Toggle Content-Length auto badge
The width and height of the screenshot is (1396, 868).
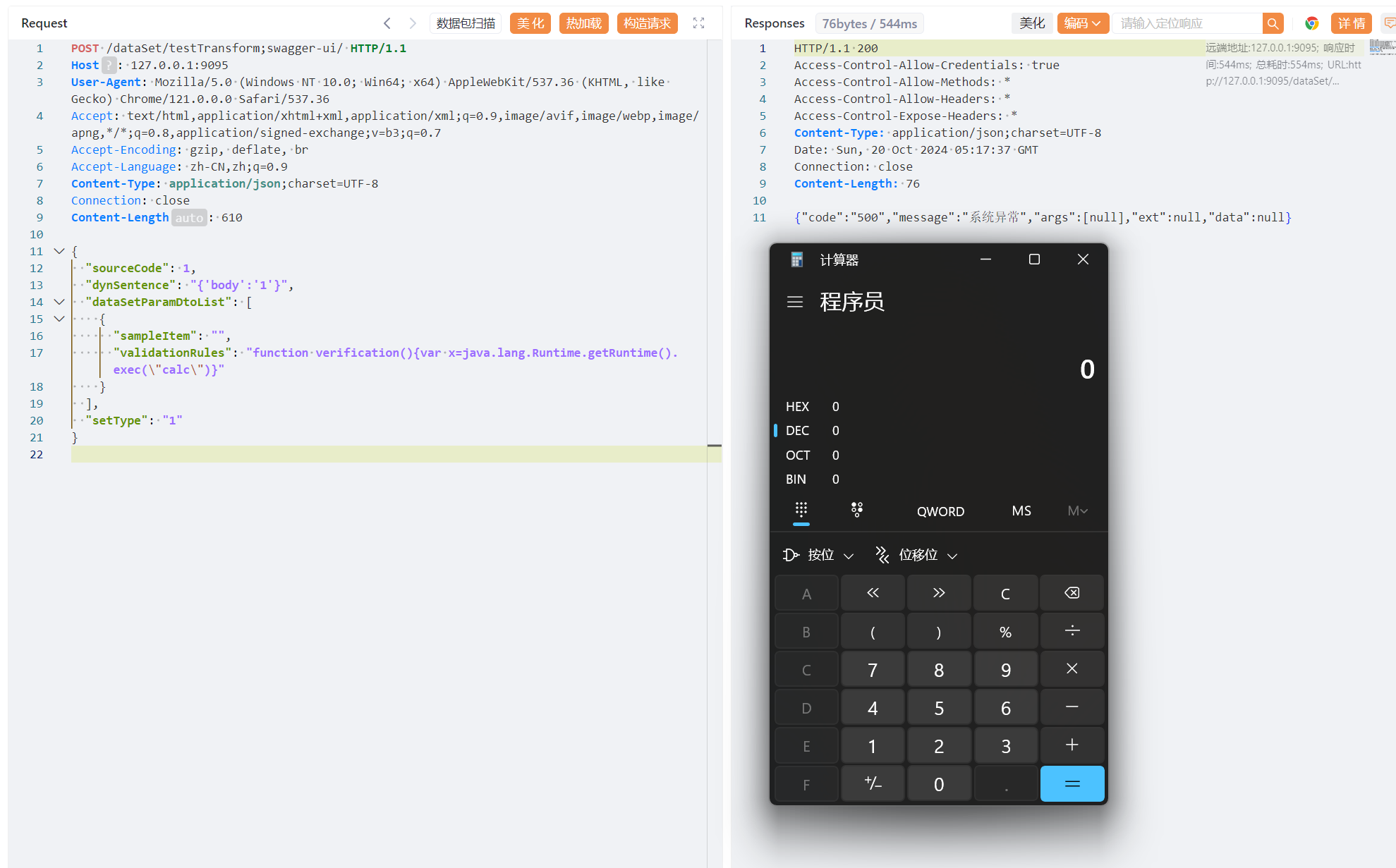coord(189,217)
